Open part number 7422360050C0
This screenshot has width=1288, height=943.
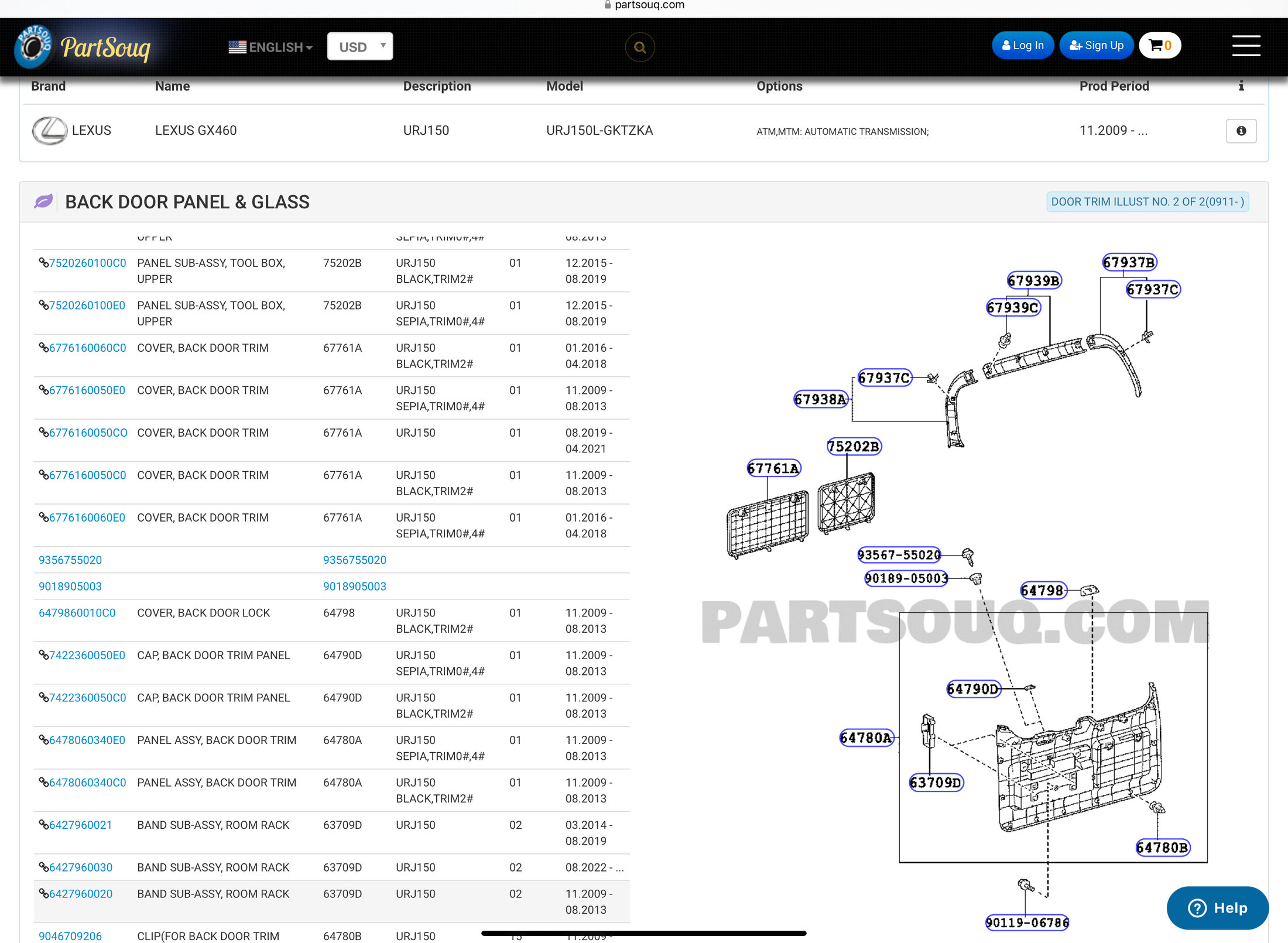click(87, 697)
